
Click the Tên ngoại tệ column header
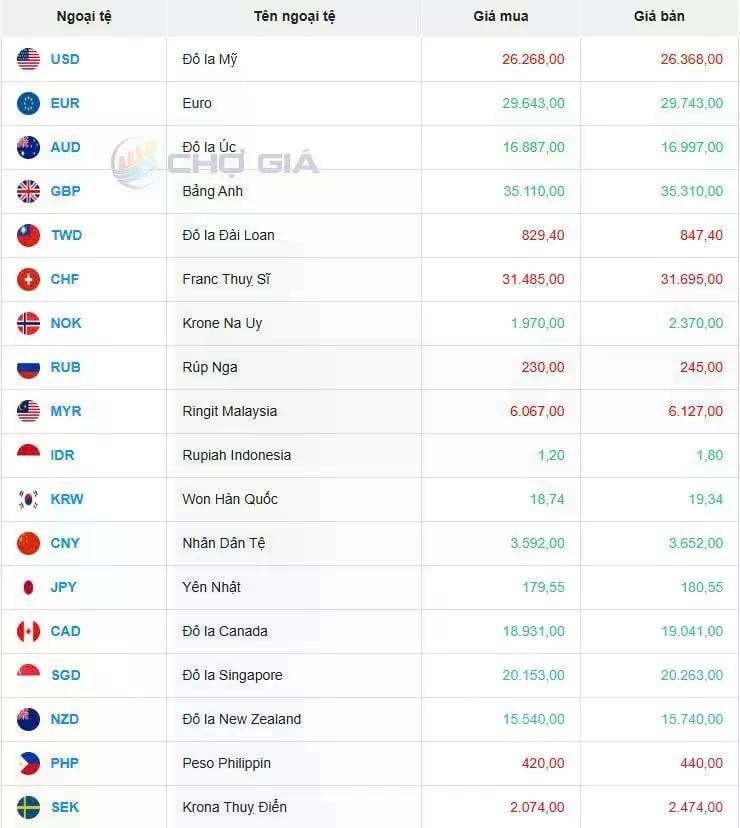click(x=294, y=16)
